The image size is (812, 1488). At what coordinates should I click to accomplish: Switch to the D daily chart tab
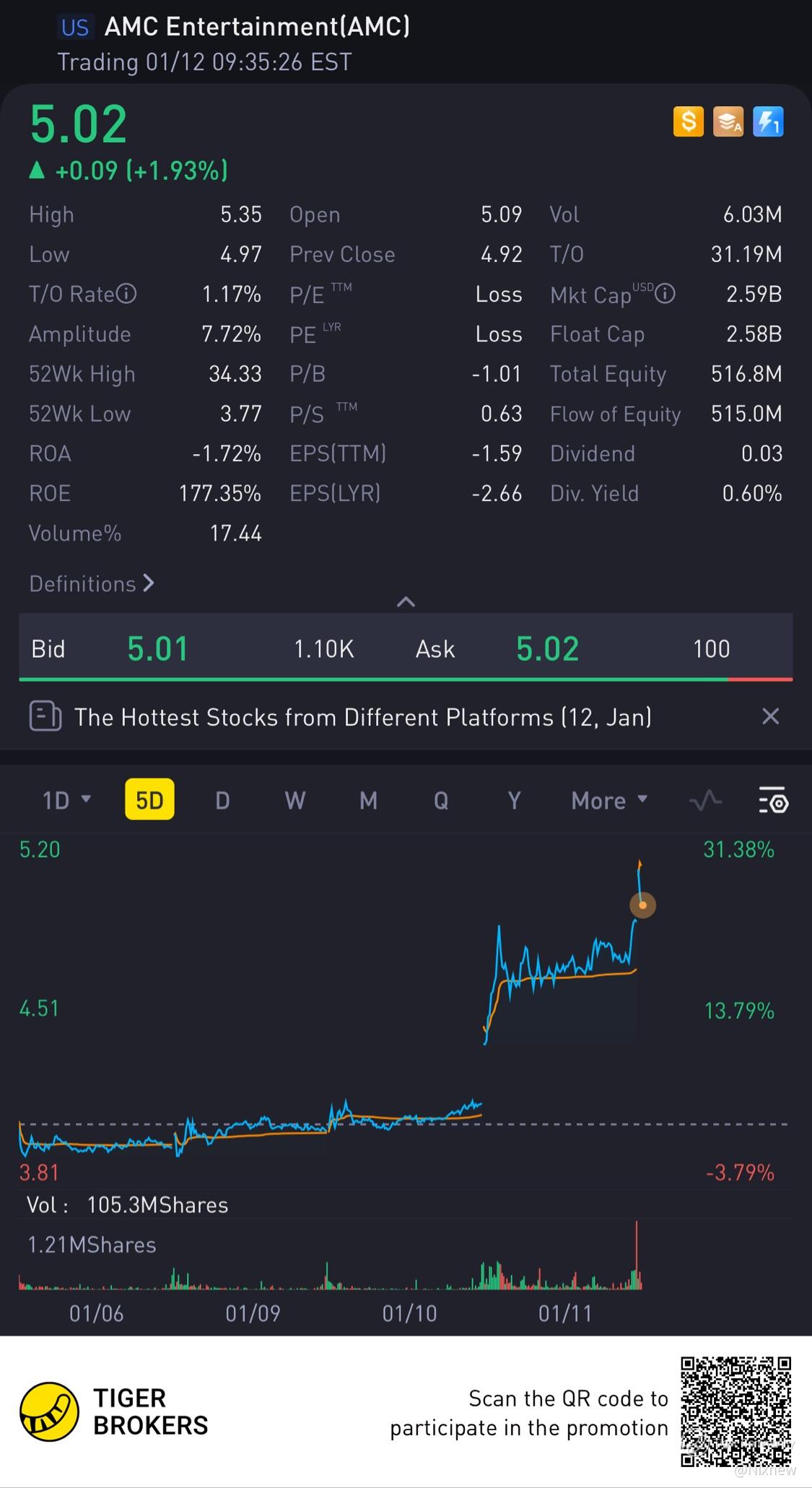coord(222,800)
